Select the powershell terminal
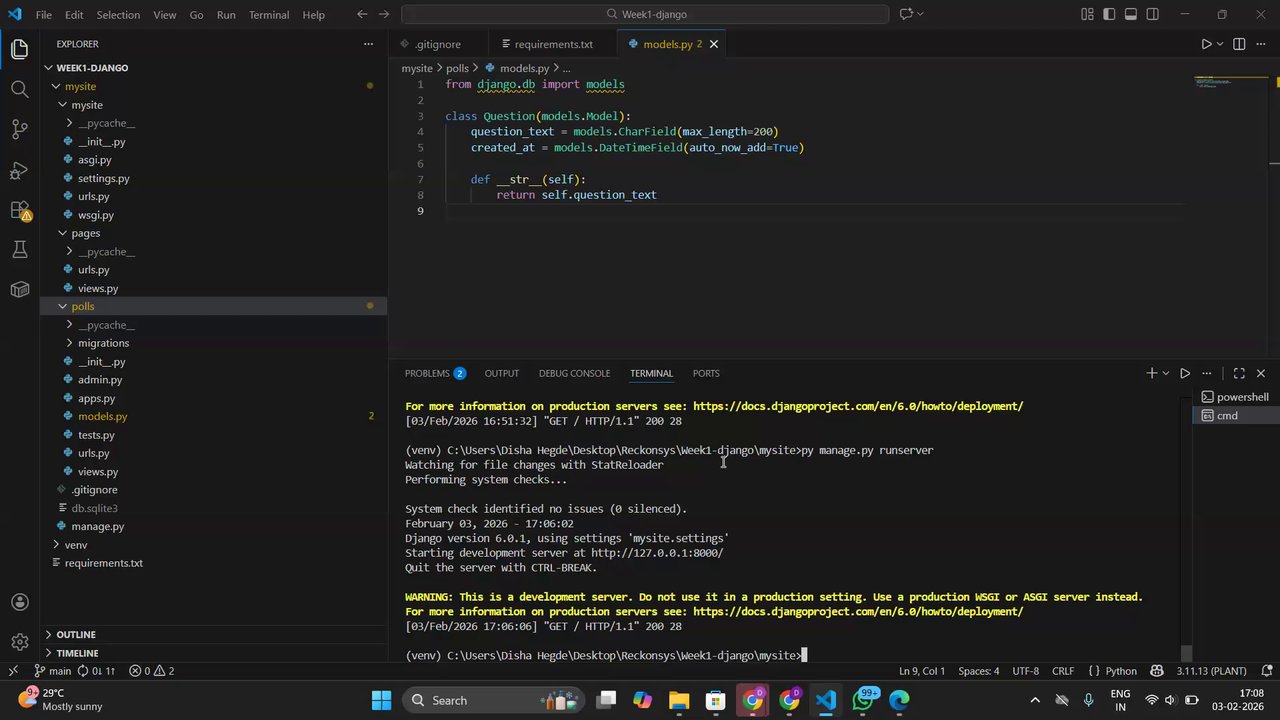Viewport: 1280px width, 720px height. (x=1235, y=397)
